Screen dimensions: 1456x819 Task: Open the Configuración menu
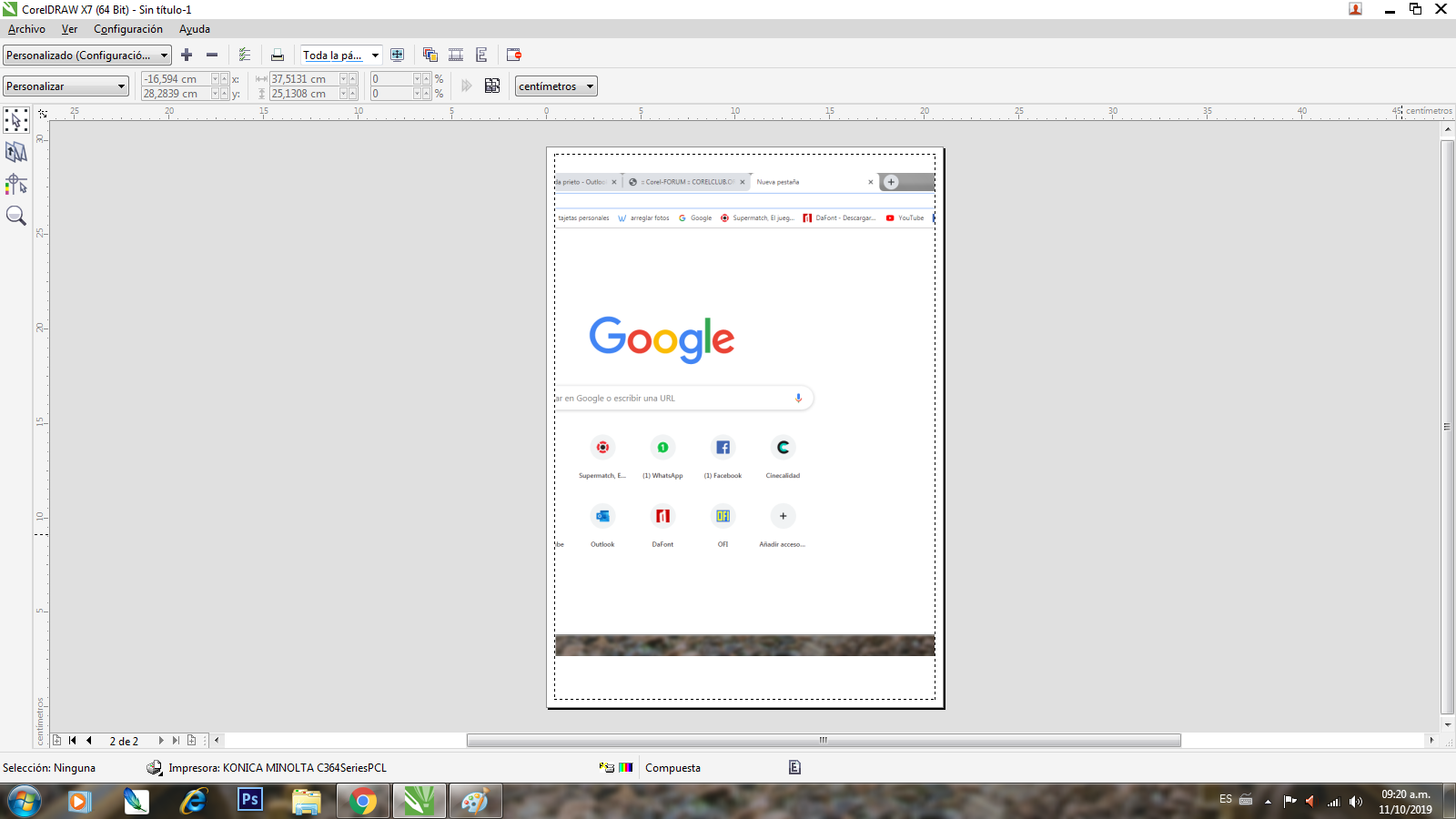128,29
